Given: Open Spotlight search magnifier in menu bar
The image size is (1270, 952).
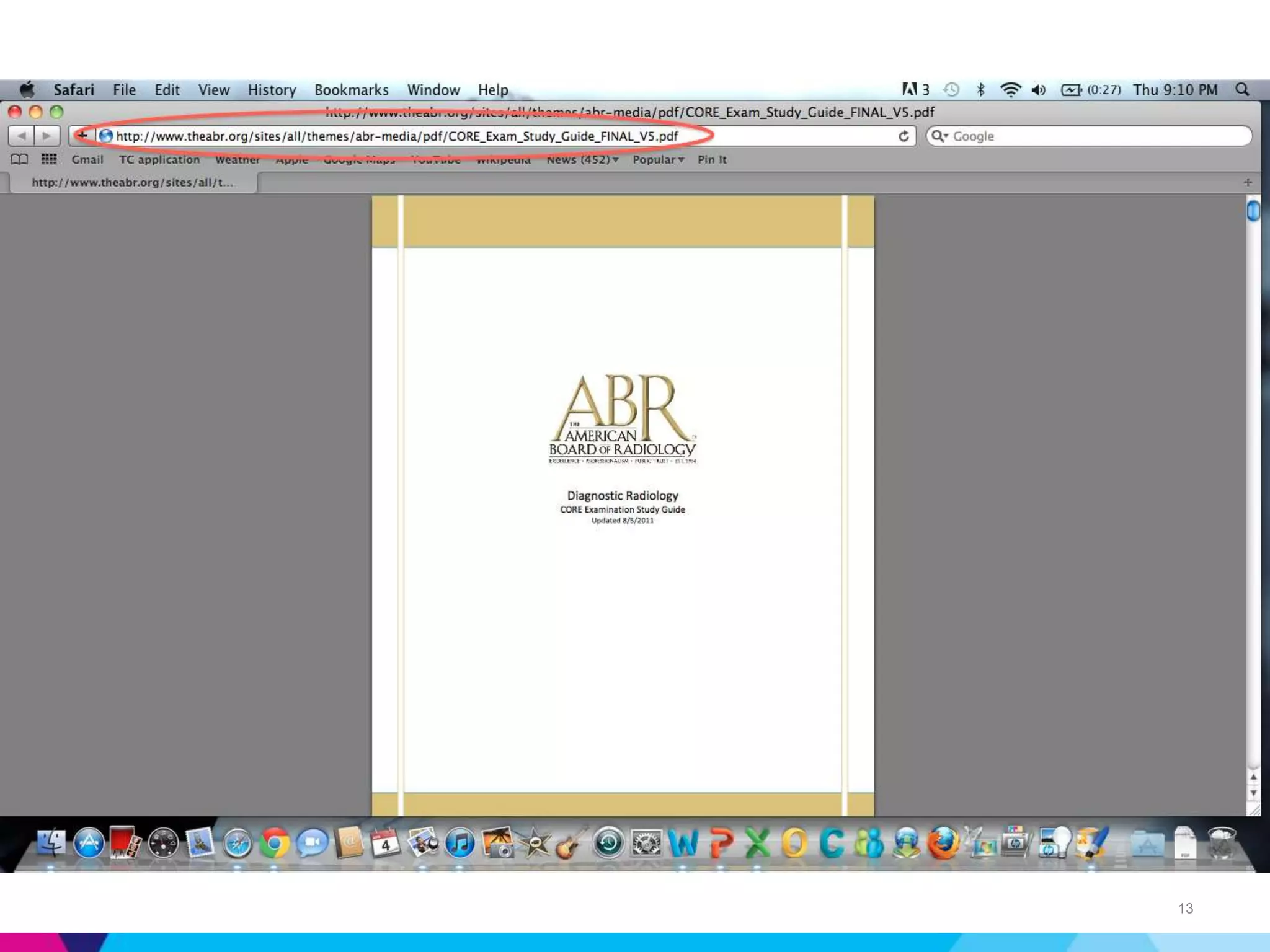Looking at the screenshot, I should 1242,90.
